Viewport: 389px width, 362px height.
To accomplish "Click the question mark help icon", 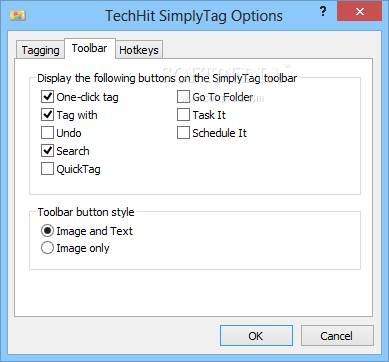I will tap(323, 12).
